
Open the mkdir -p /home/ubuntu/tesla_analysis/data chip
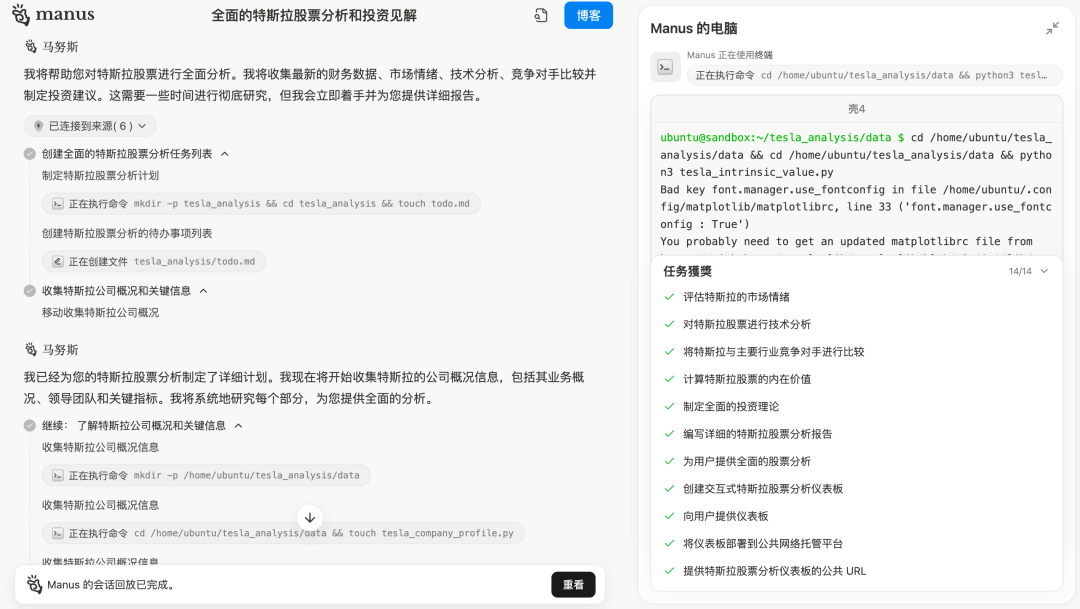pos(207,475)
